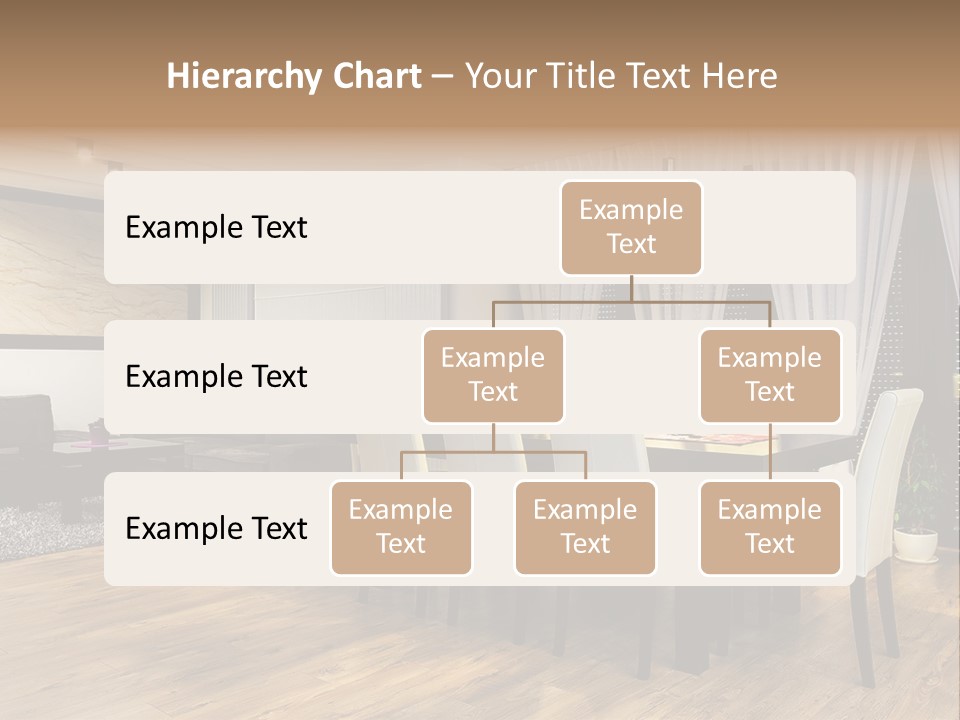960x720 pixels.
Task: Click the dark sofa at the left edge
Action: click(x=25, y=430)
